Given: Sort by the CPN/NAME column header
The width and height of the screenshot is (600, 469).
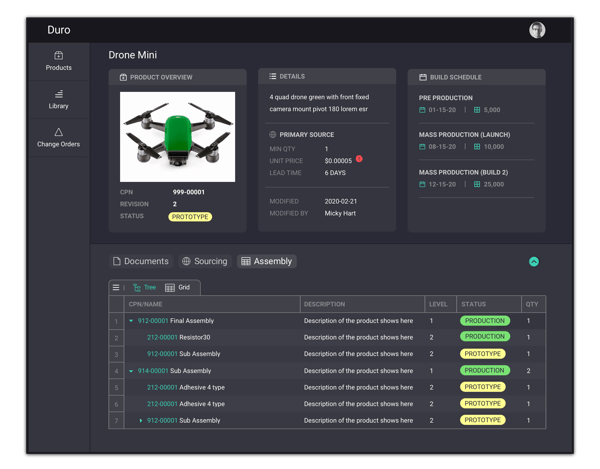Looking at the screenshot, I should pyautogui.click(x=146, y=304).
